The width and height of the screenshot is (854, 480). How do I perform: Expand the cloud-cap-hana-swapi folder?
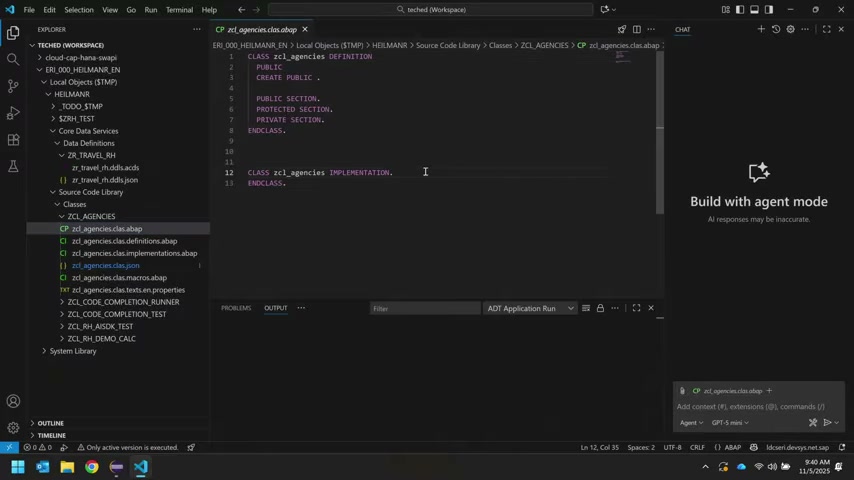point(81,57)
